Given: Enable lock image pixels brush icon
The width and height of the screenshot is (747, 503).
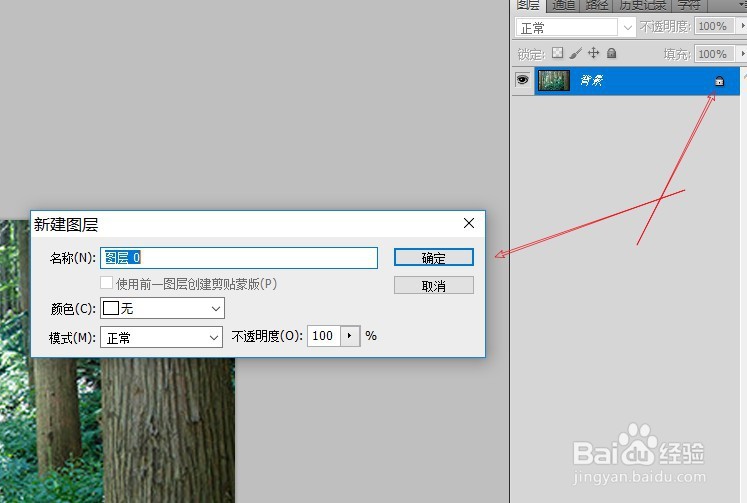Looking at the screenshot, I should 575,53.
